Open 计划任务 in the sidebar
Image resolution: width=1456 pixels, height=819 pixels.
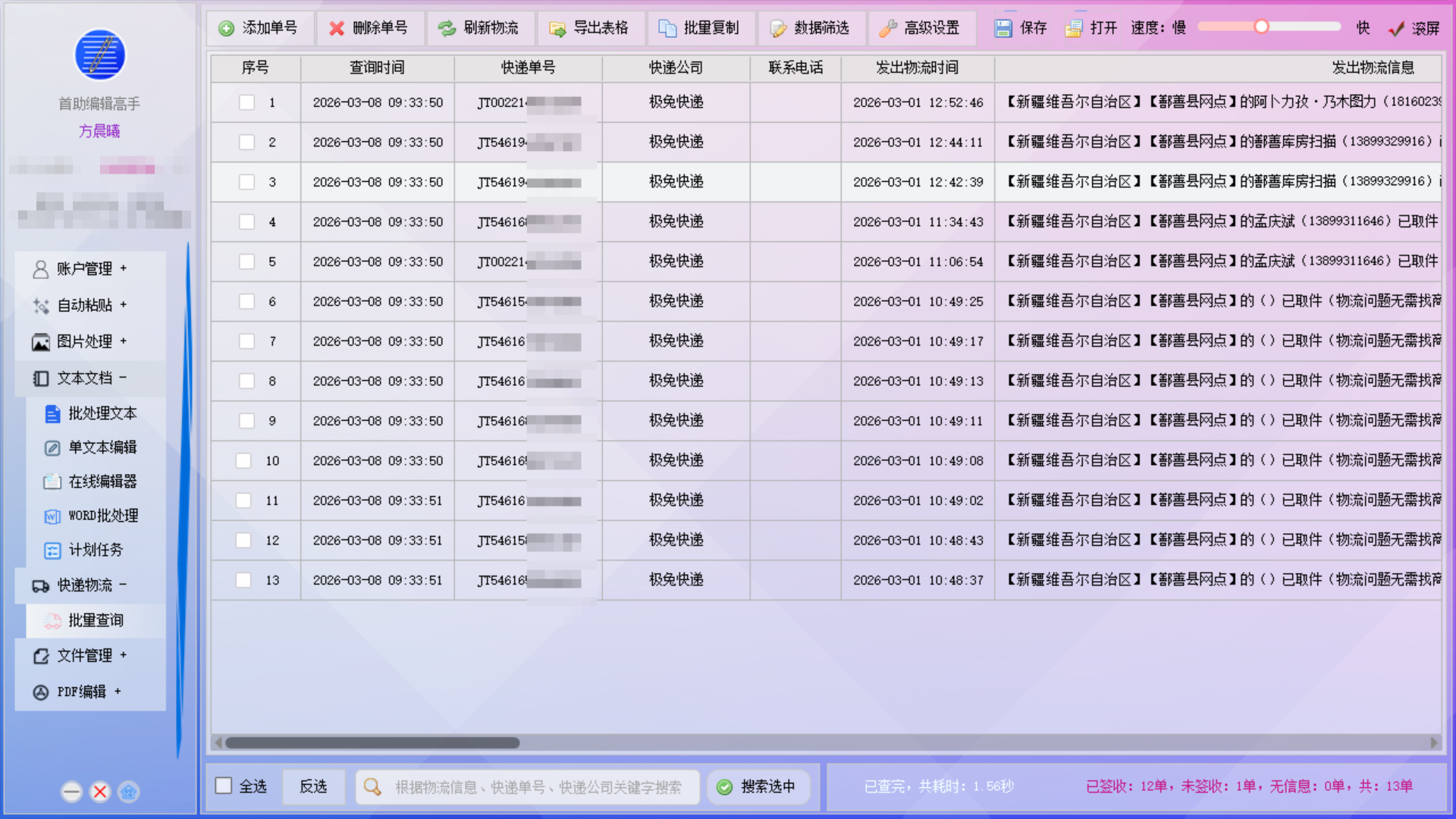pos(96,551)
